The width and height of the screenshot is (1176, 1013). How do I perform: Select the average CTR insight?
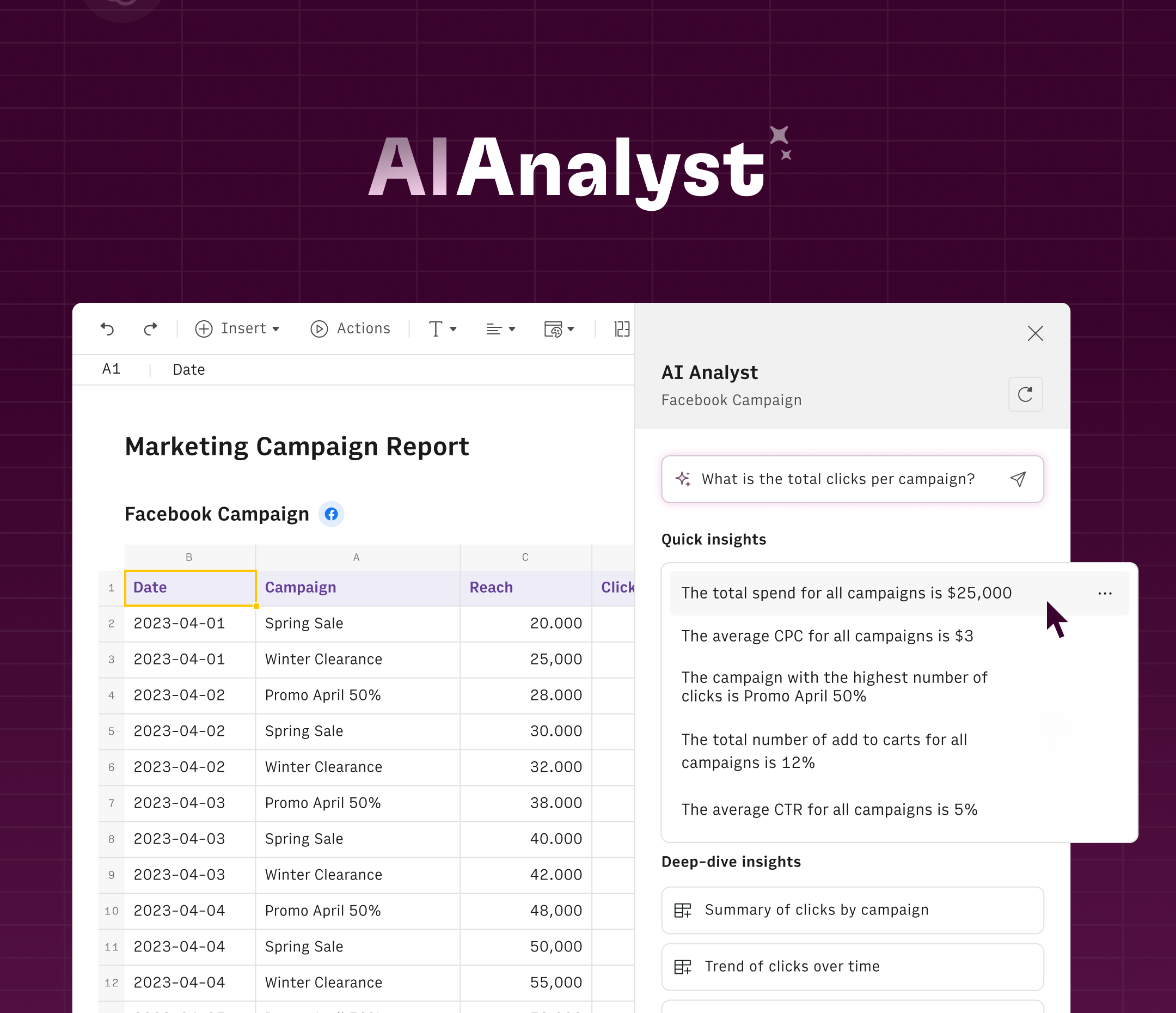829,810
